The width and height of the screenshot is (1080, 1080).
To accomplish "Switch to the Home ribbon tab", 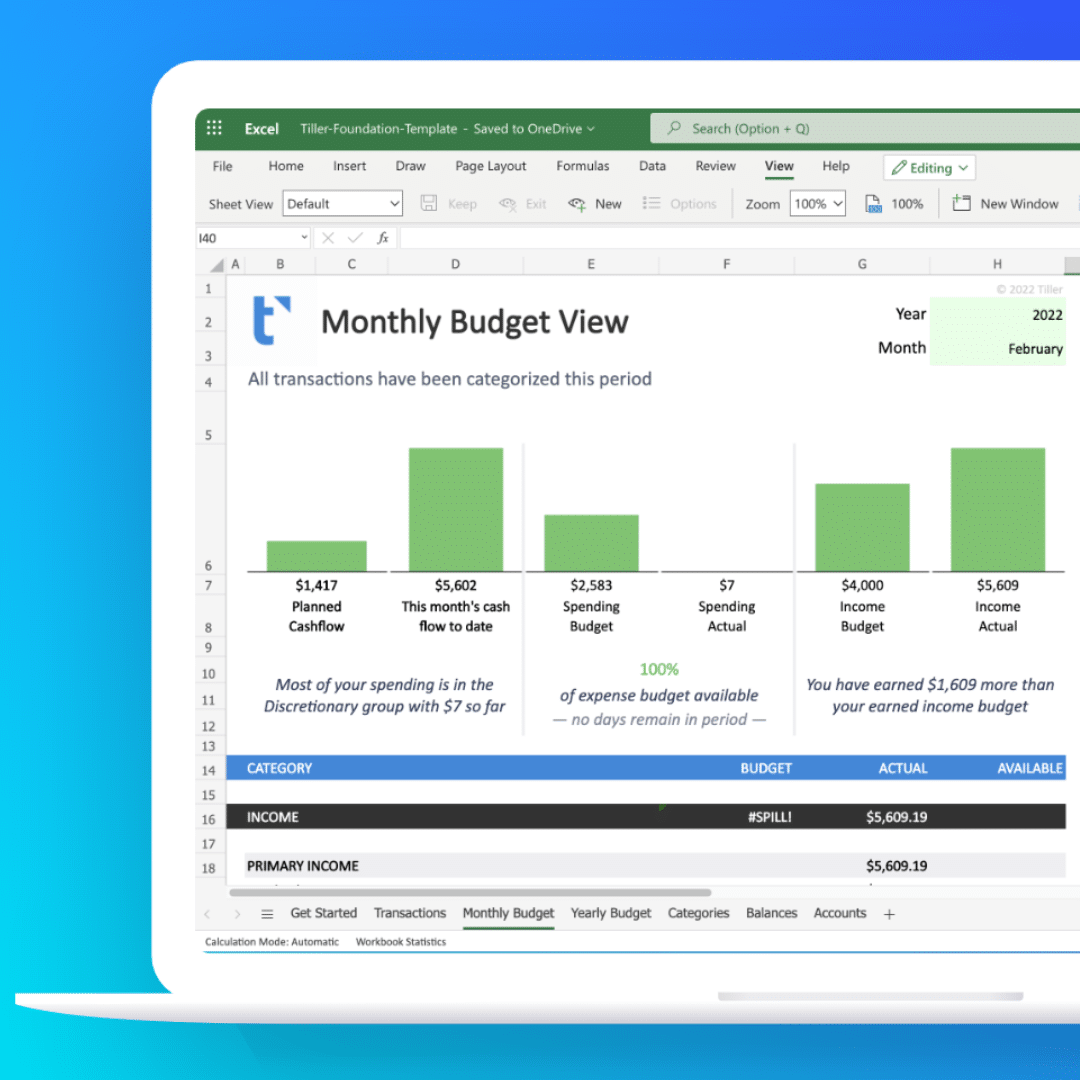I will (286, 166).
